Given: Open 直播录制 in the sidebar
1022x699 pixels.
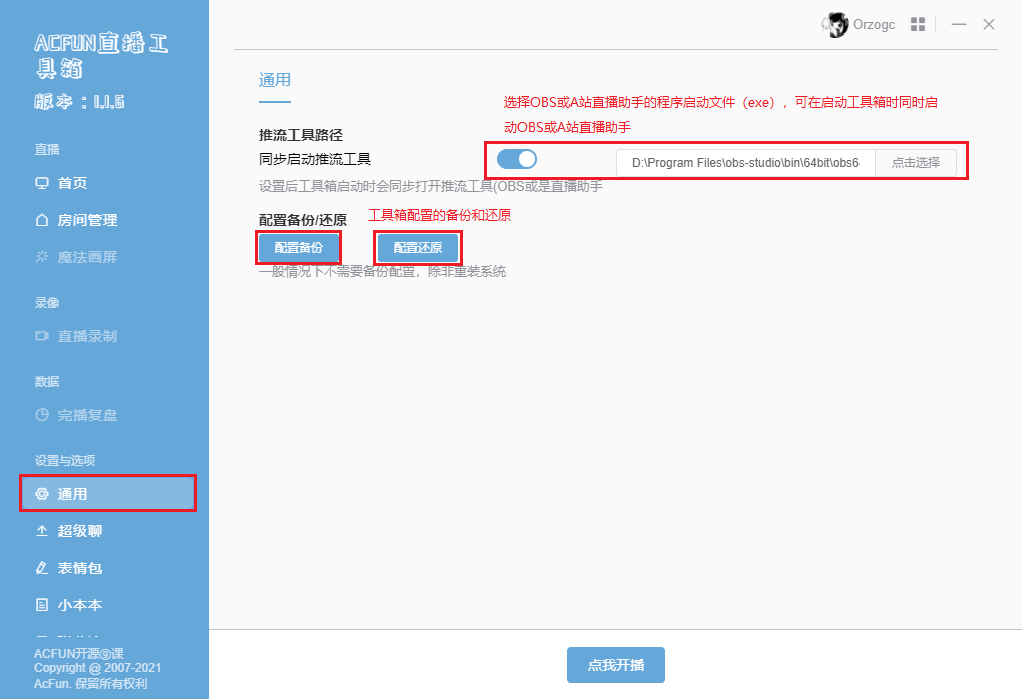Looking at the screenshot, I should point(108,336).
